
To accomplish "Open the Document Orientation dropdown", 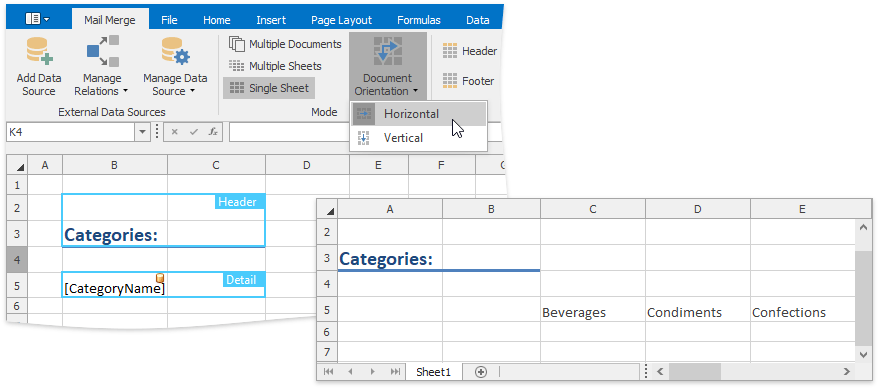I will [x=387, y=66].
